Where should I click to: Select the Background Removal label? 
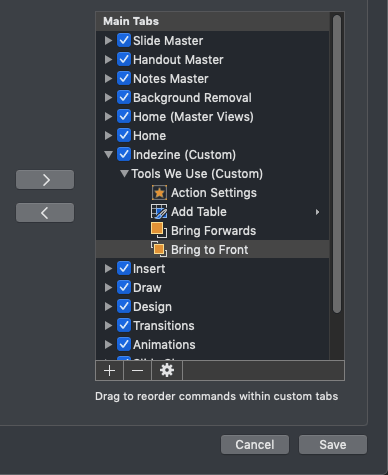point(192,98)
